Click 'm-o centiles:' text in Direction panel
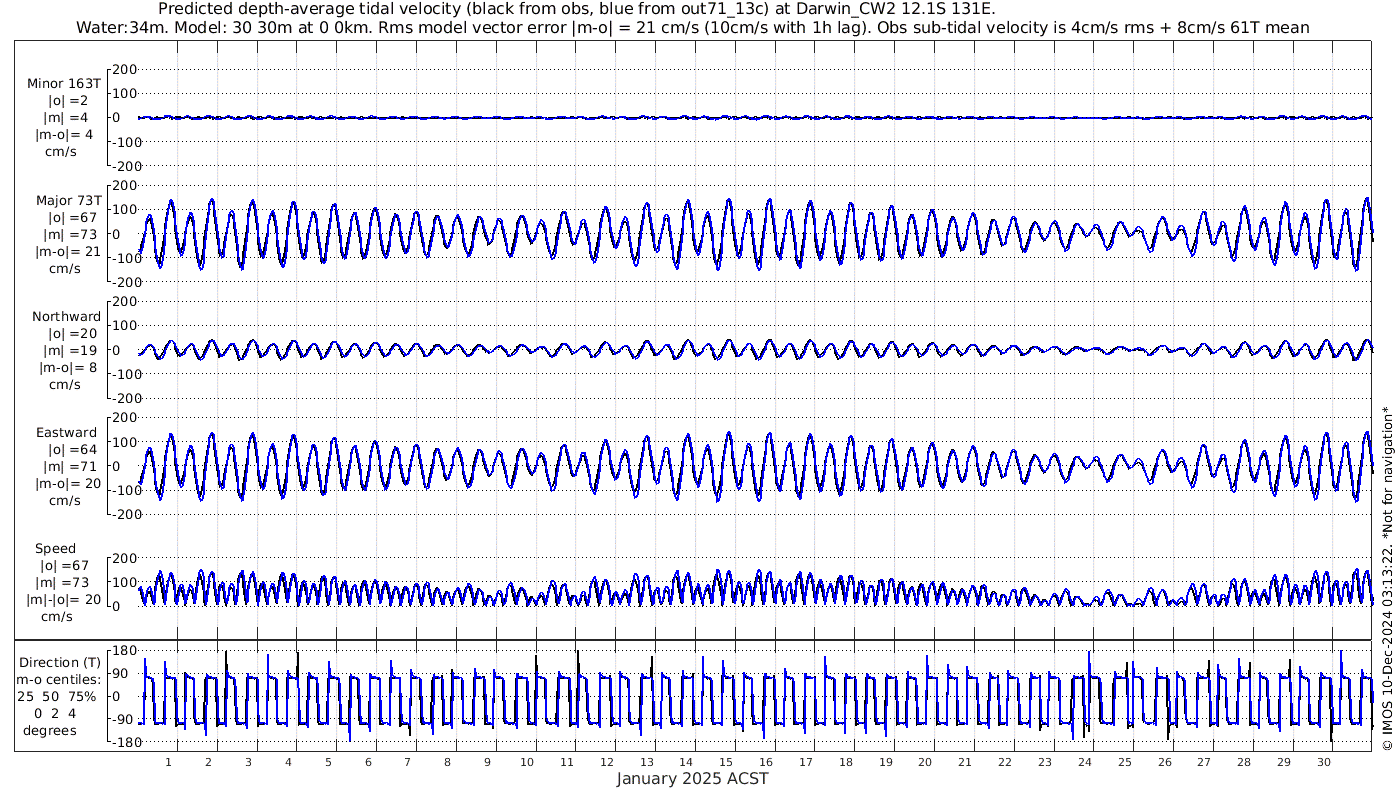The width and height of the screenshot is (1400, 800). pyautogui.click(x=60, y=680)
